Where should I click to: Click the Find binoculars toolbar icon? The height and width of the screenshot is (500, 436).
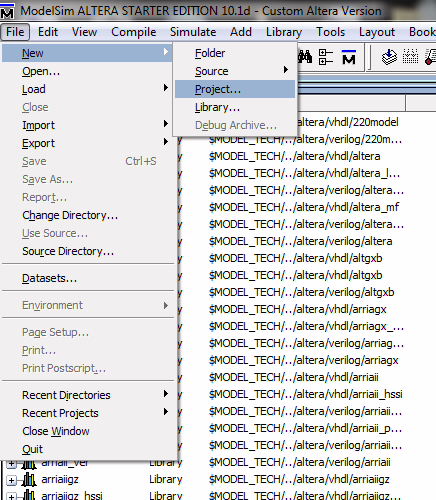(x=305, y=57)
